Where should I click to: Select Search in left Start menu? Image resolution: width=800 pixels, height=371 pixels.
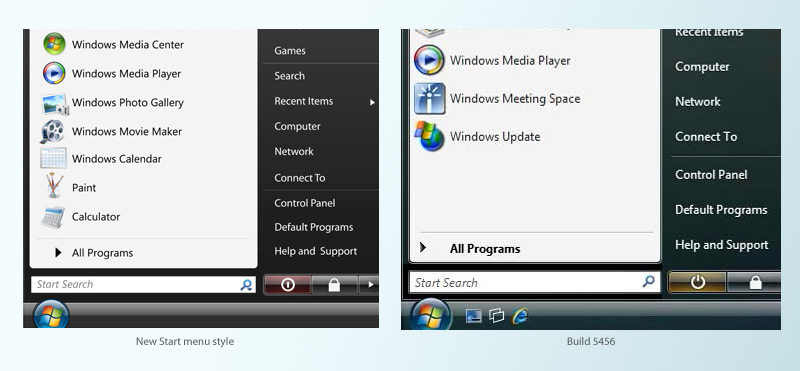[x=289, y=76]
